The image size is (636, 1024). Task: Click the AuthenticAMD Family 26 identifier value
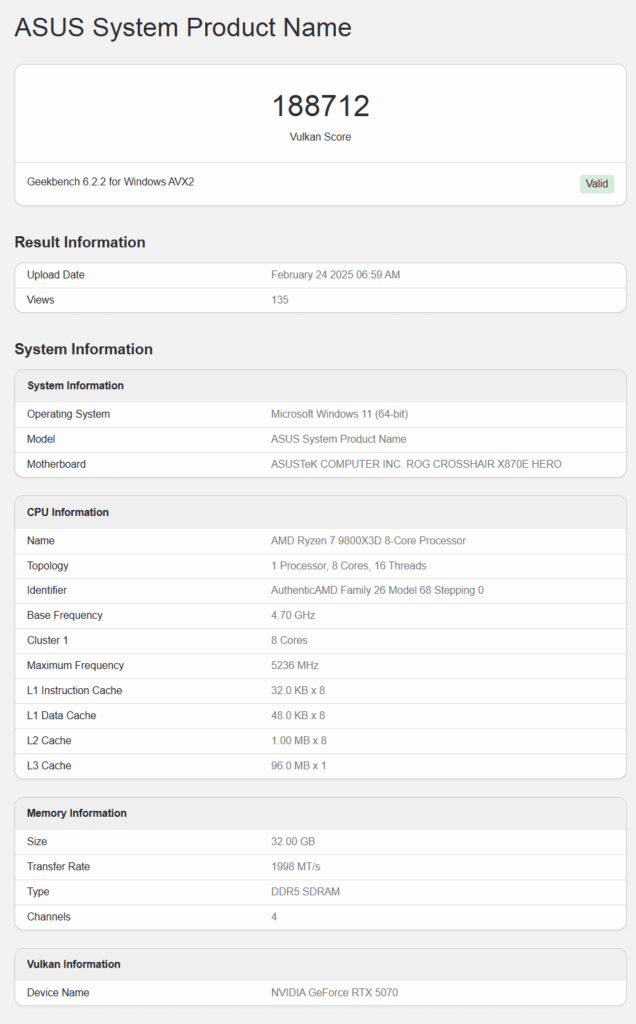(377, 590)
